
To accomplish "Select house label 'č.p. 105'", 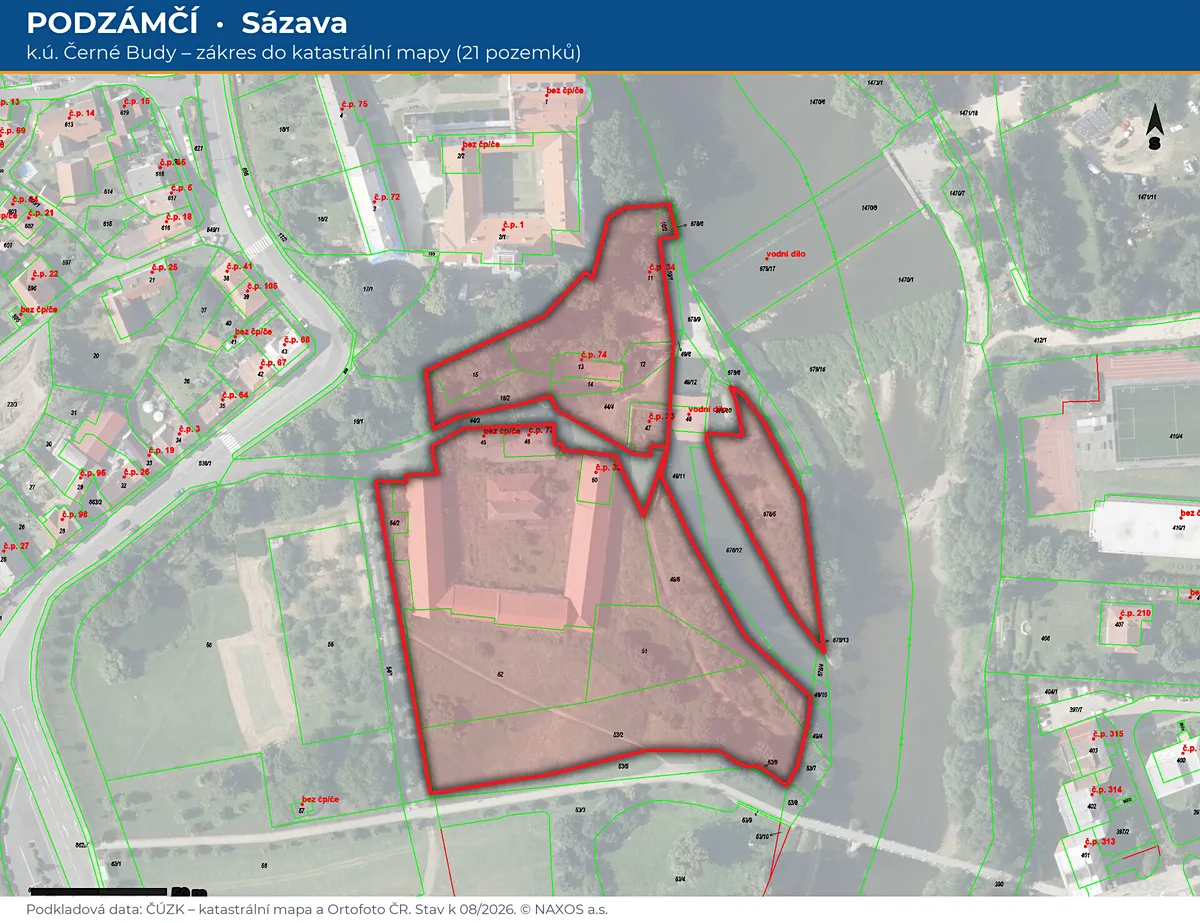I will (x=263, y=286).
